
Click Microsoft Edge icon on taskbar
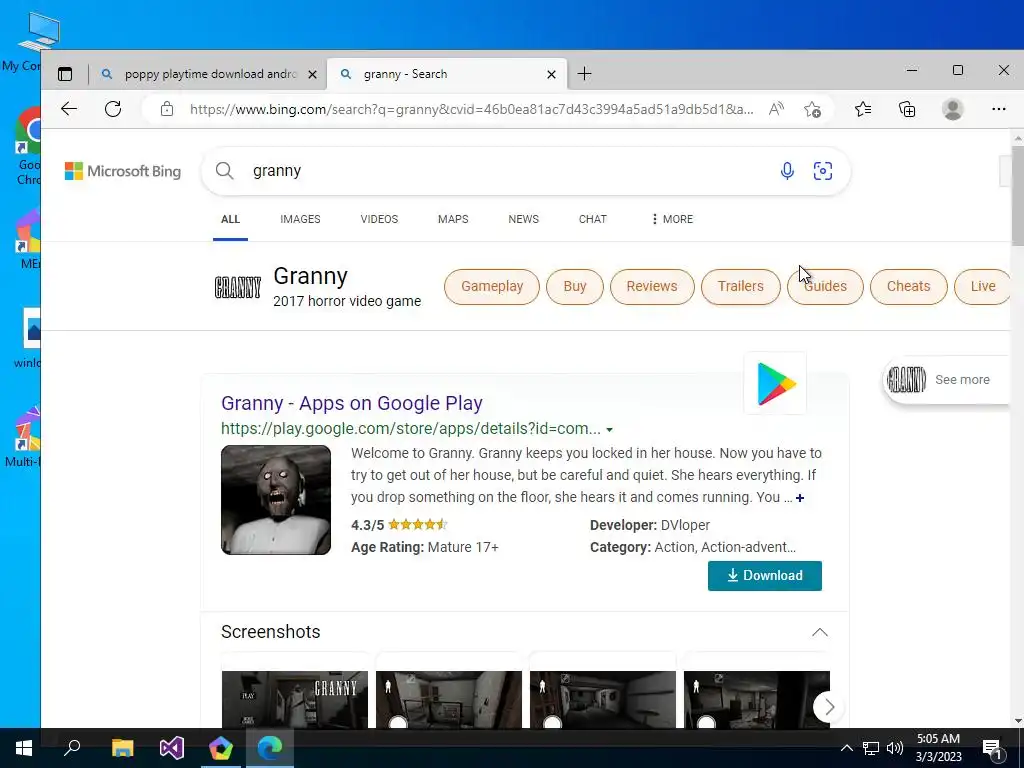(270, 748)
